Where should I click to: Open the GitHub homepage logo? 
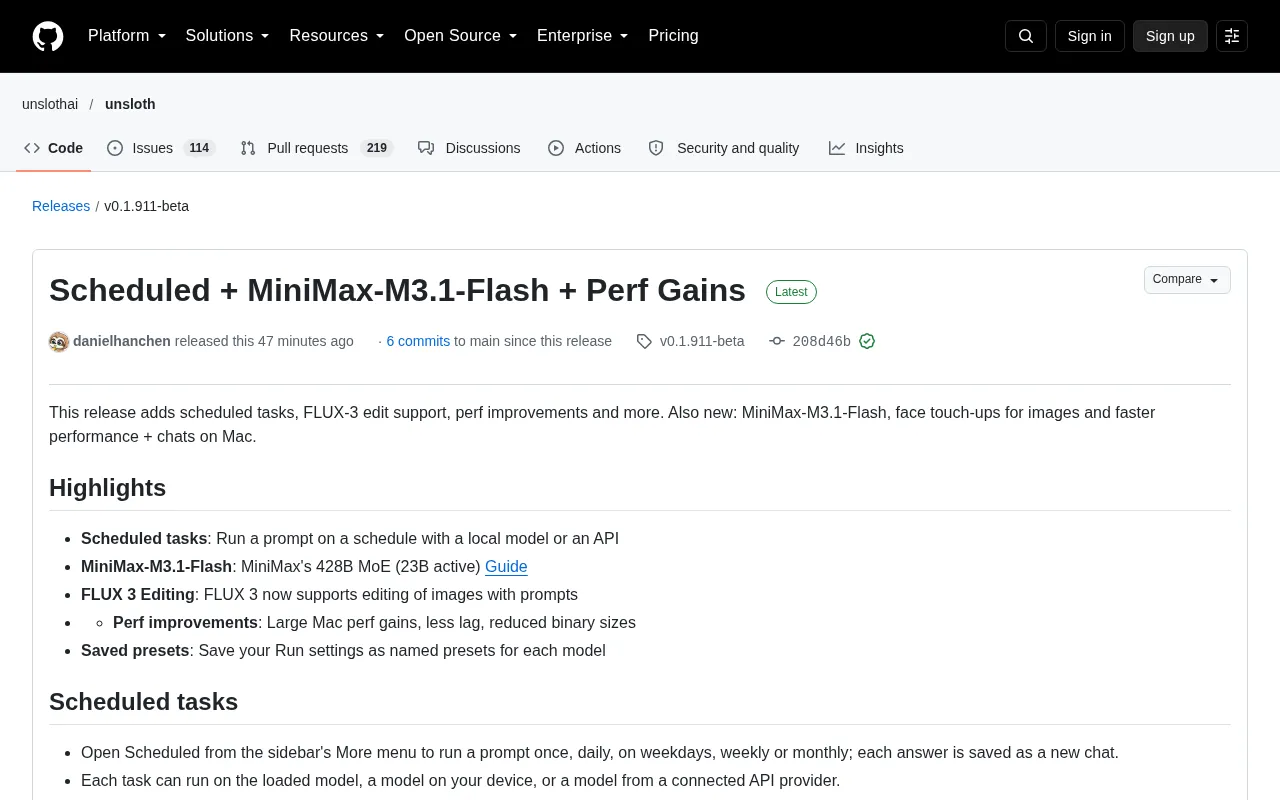pyautogui.click(x=48, y=36)
